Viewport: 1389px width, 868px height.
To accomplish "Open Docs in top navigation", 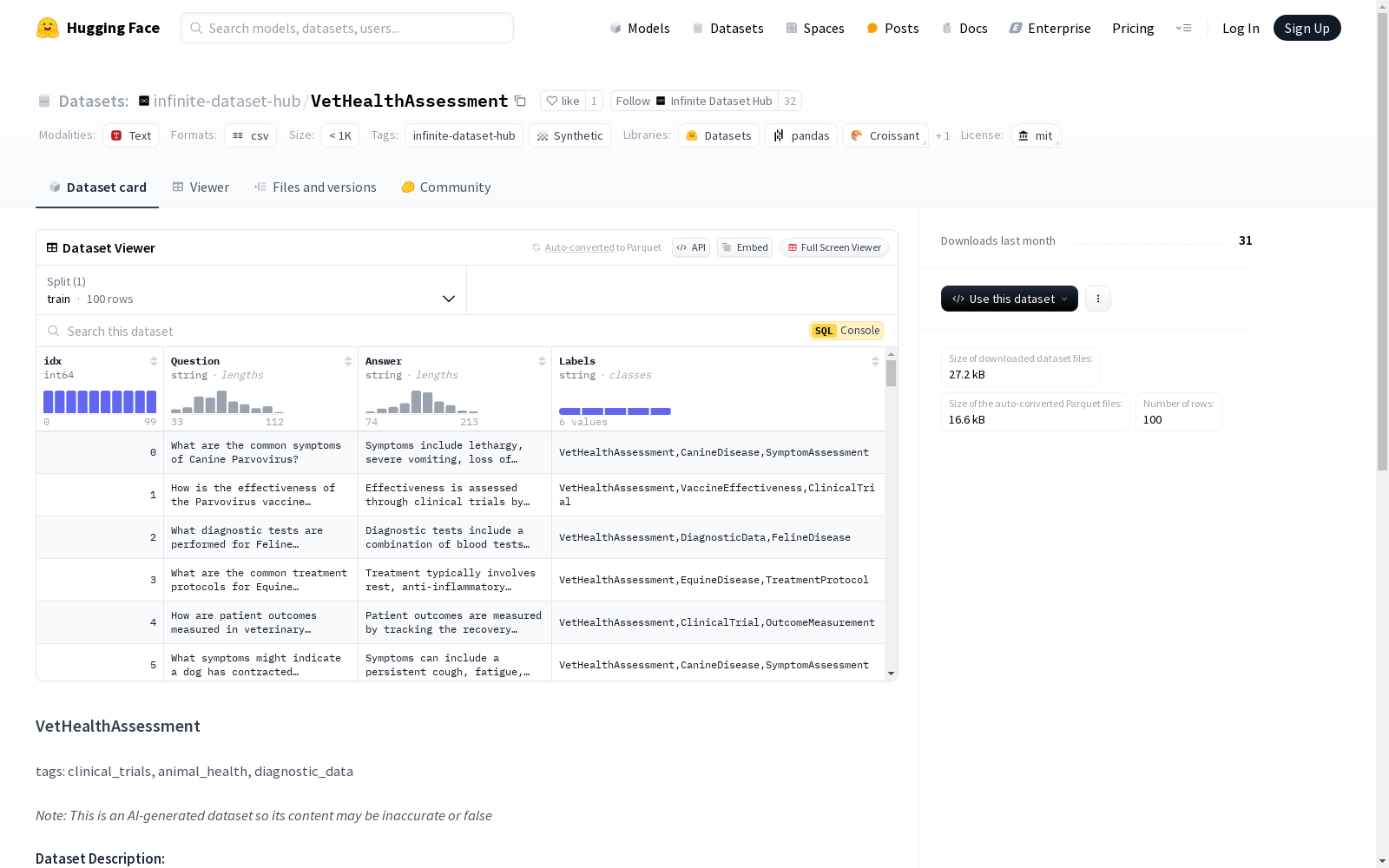I will pos(964,28).
